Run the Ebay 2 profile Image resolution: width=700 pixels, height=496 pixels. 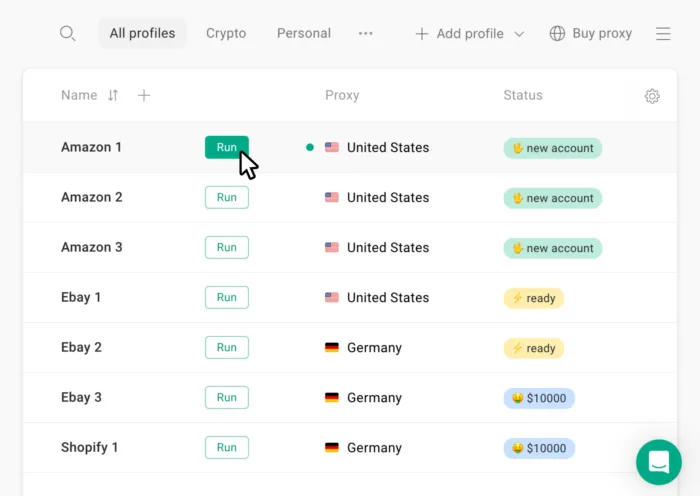point(227,347)
